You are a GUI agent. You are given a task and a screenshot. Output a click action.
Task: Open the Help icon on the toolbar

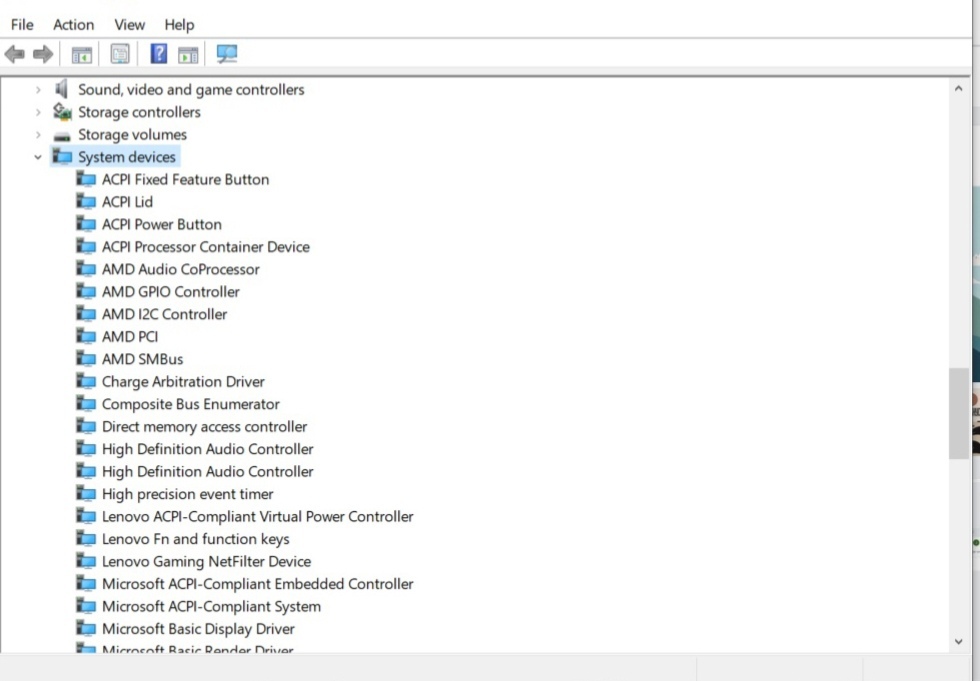158,53
